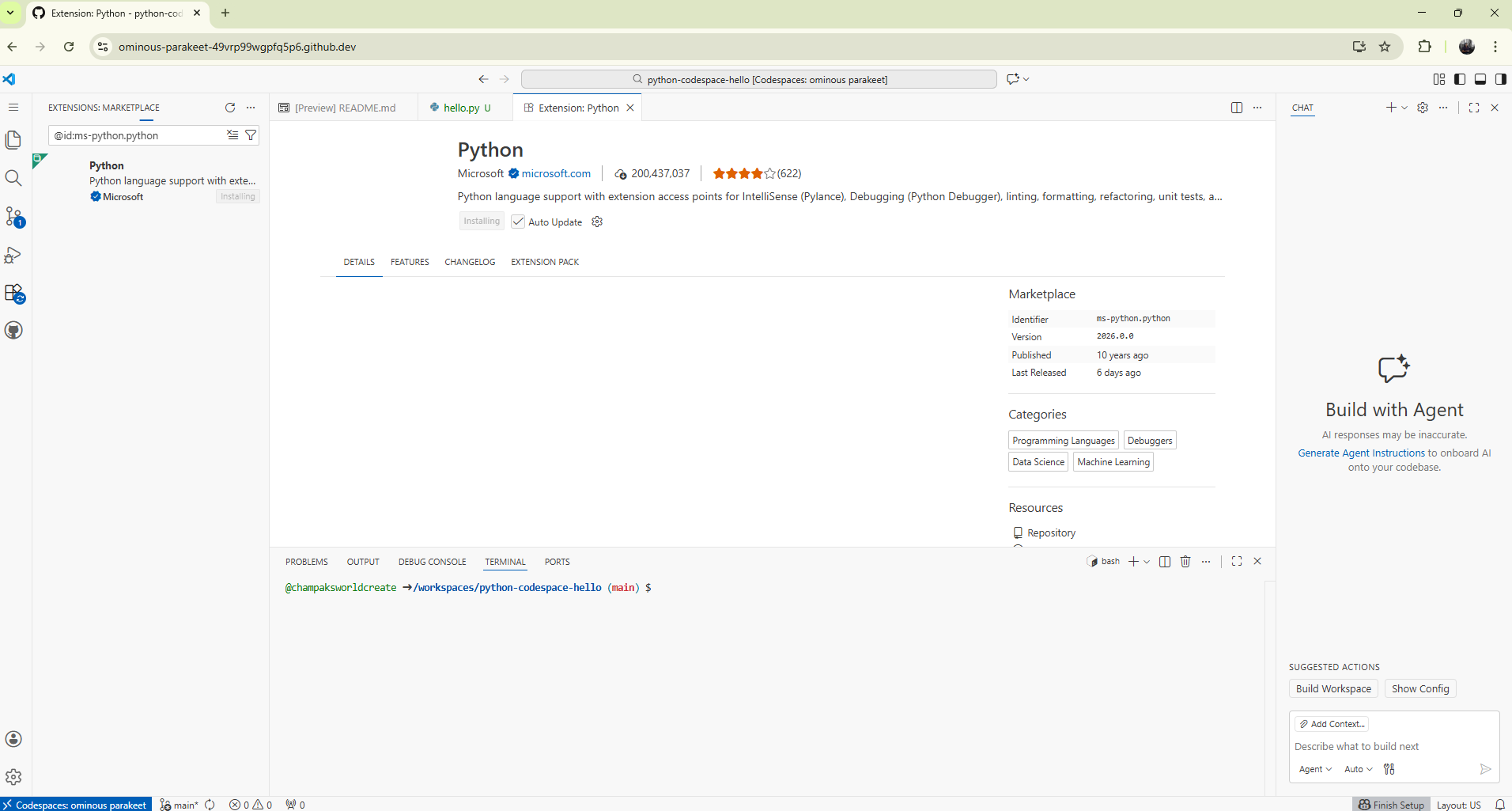Refresh the Extensions Marketplace list
Screen dimensions: 1512x811
230,108
